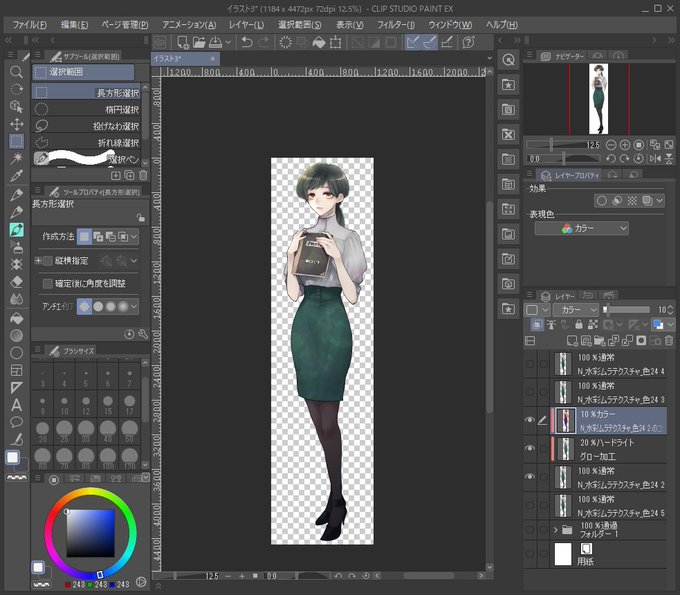The width and height of the screenshot is (680, 595).
Task: Open the 編集 menu
Action: coord(75,25)
